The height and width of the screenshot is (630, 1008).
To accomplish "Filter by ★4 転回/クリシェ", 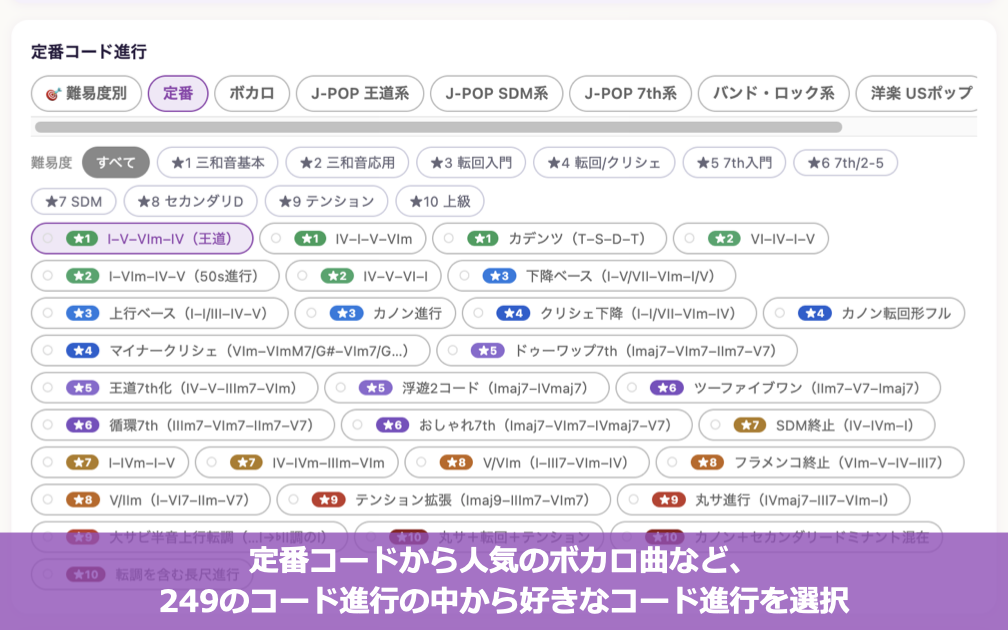I will (x=604, y=163).
